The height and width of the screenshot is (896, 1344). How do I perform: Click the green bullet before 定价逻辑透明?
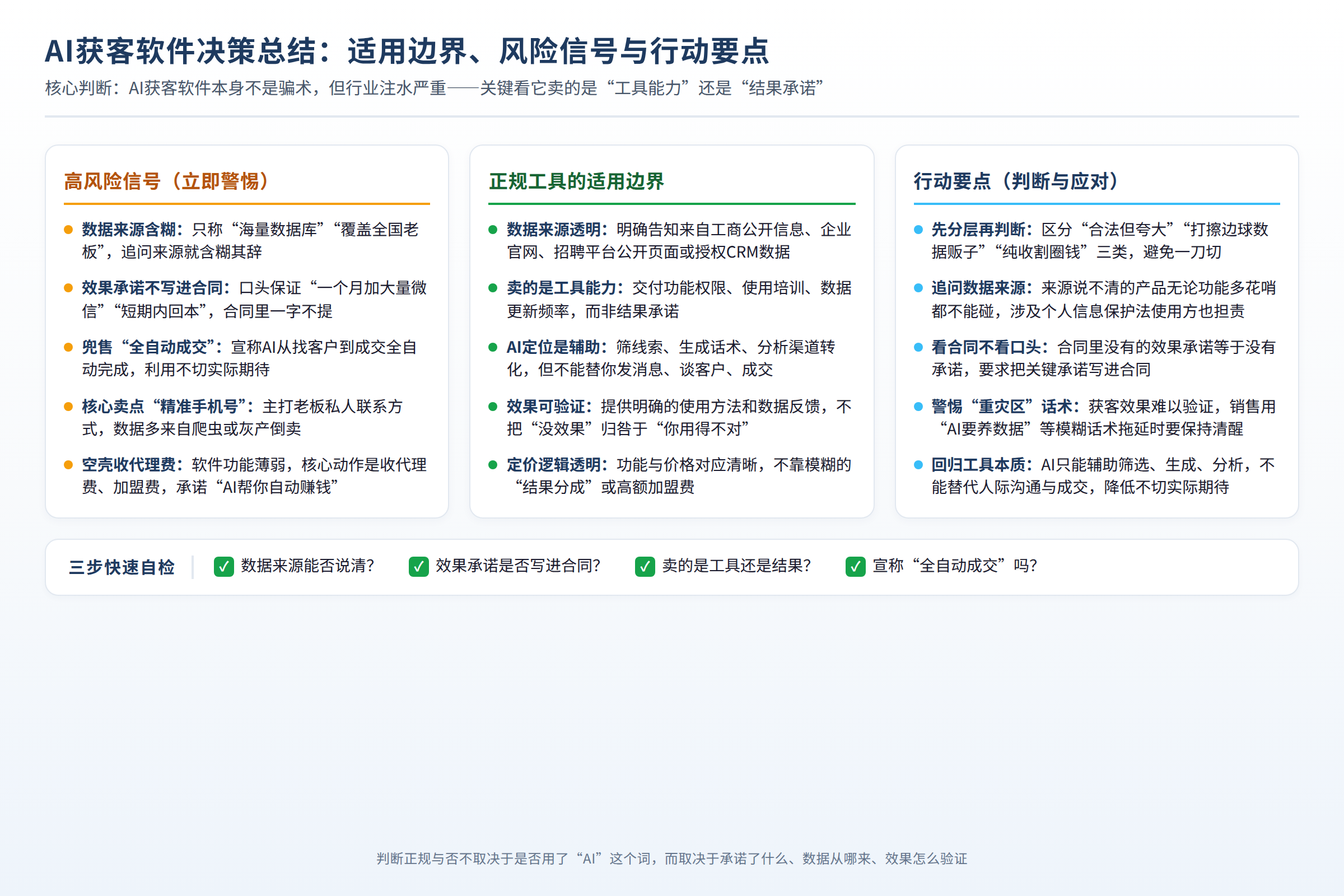pyautogui.click(x=493, y=465)
